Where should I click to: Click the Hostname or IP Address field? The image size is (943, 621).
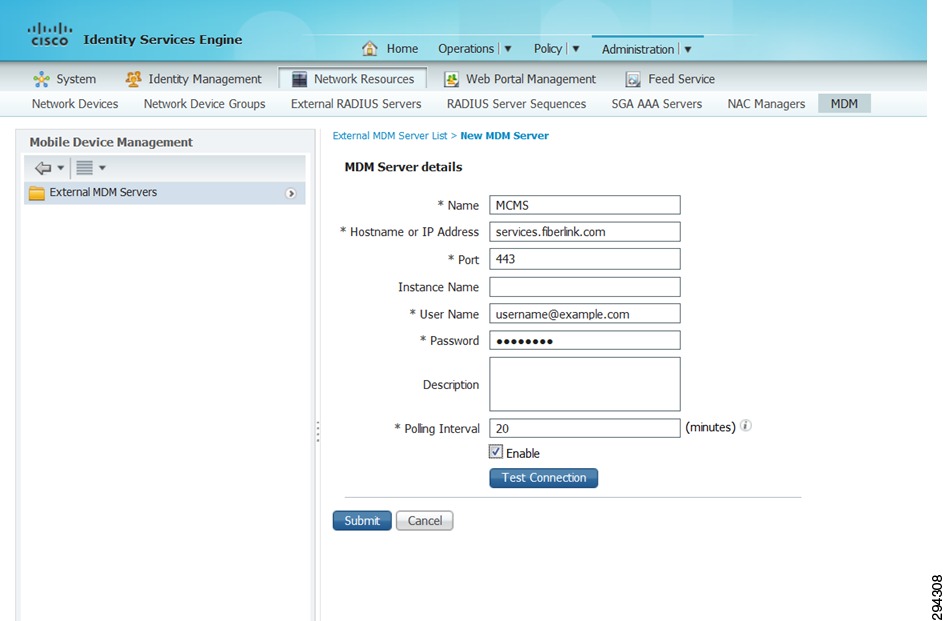(585, 231)
